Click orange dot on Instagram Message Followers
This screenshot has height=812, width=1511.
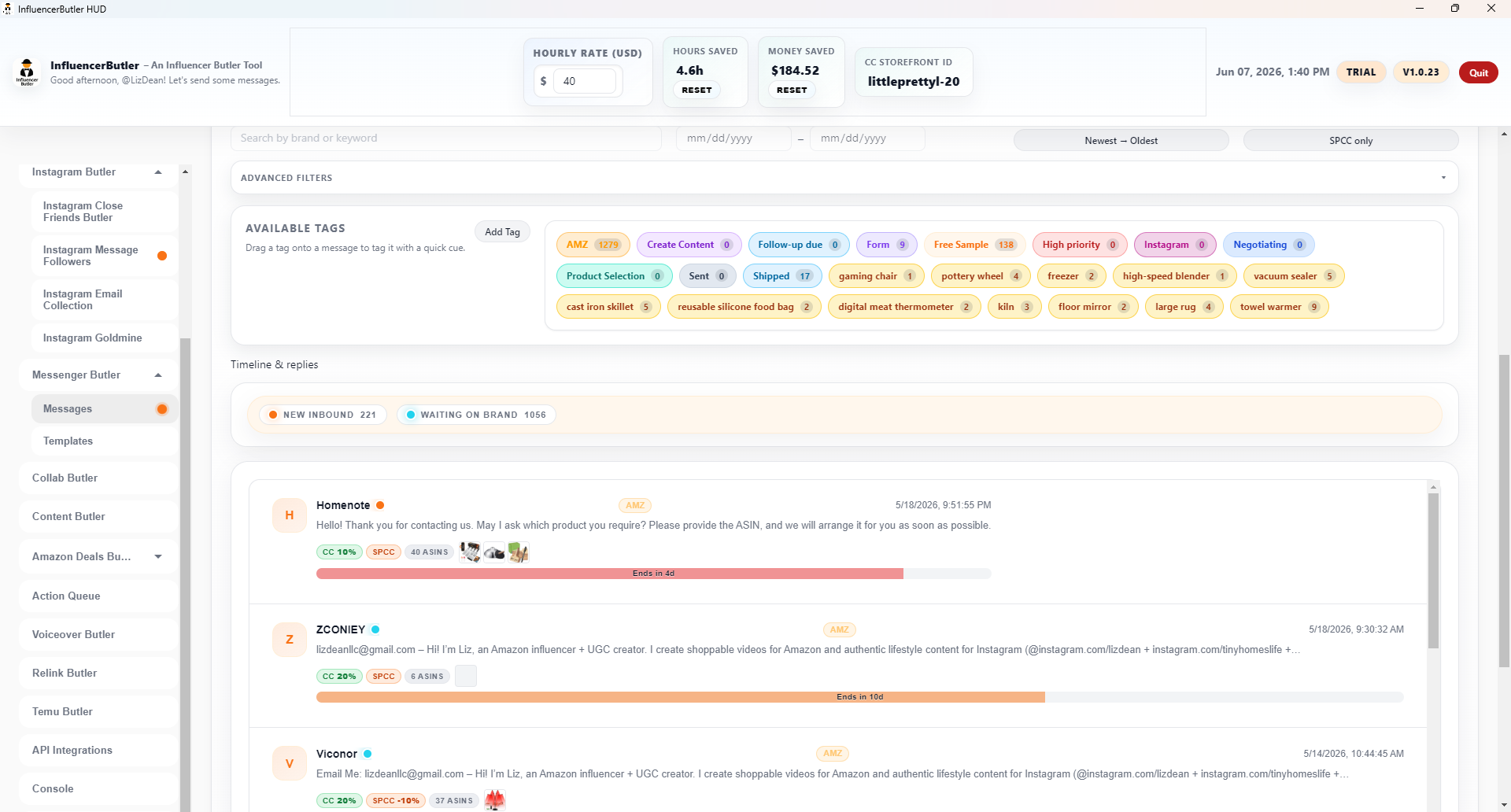pyautogui.click(x=162, y=256)
